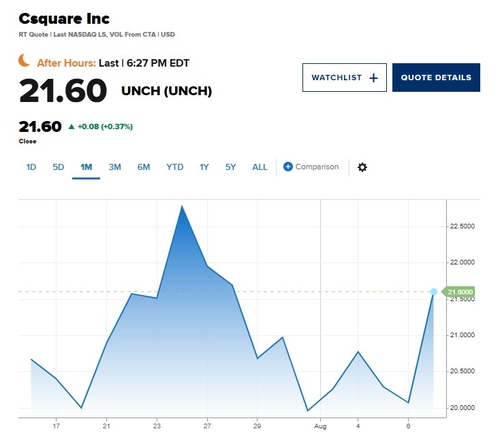Select the 1M range tab
This screenshot has width=500, height=444.
pyautogui.click(x=86, y=167)
